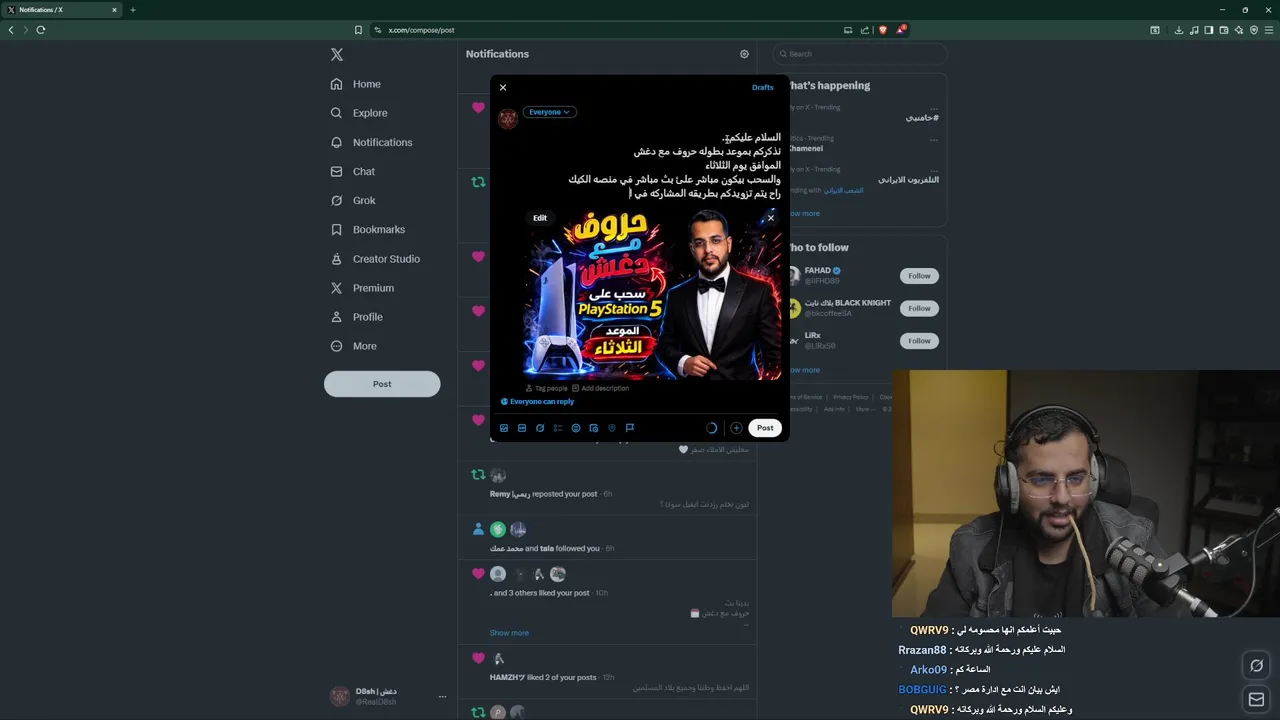Open the browser hamburger menu
This screenshot has height=720, width=1280.
[1269, 30]
